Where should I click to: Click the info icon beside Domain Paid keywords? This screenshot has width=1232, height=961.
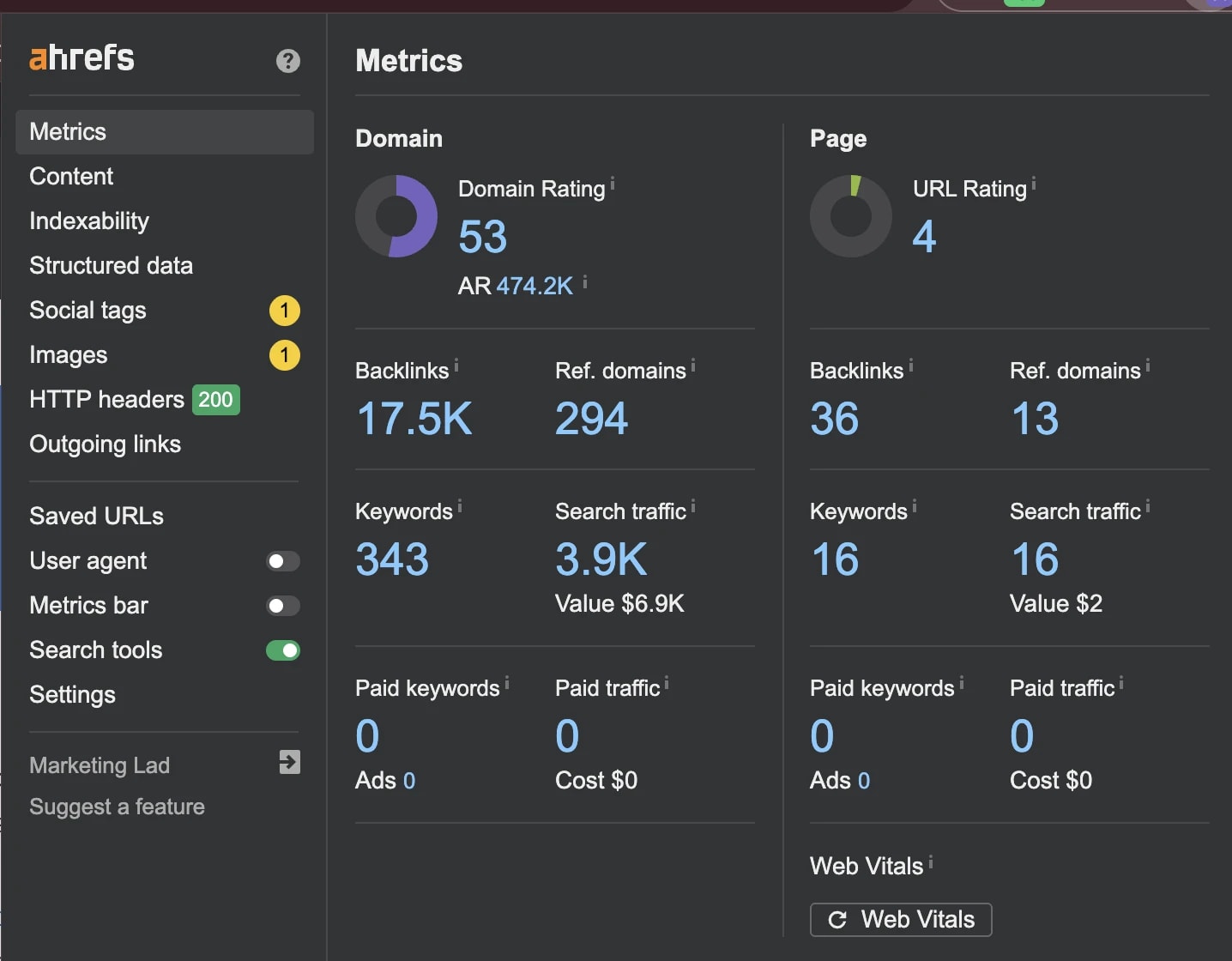(x=507, y=684)
